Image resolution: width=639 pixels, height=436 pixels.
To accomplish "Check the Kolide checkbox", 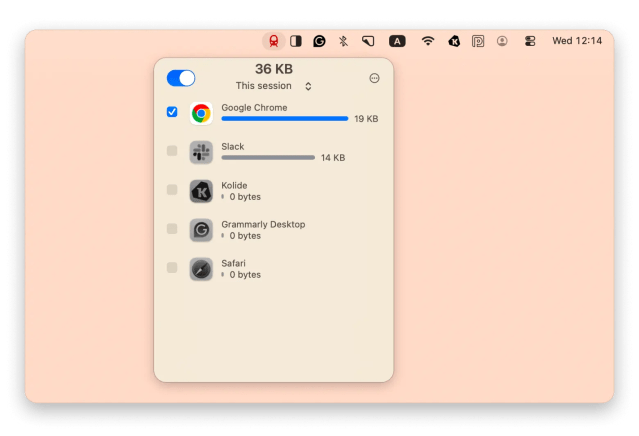I will click(172, 189).
